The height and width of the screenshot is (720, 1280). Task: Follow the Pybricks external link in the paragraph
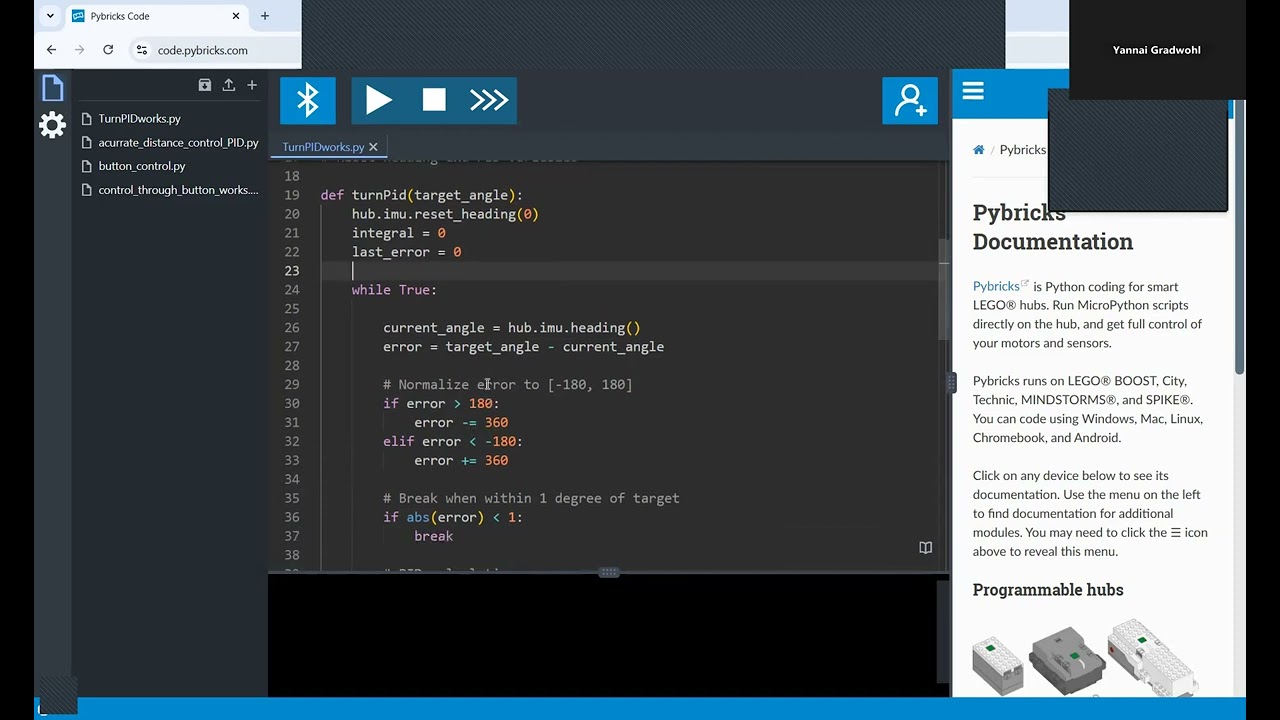coord(1000,286)
